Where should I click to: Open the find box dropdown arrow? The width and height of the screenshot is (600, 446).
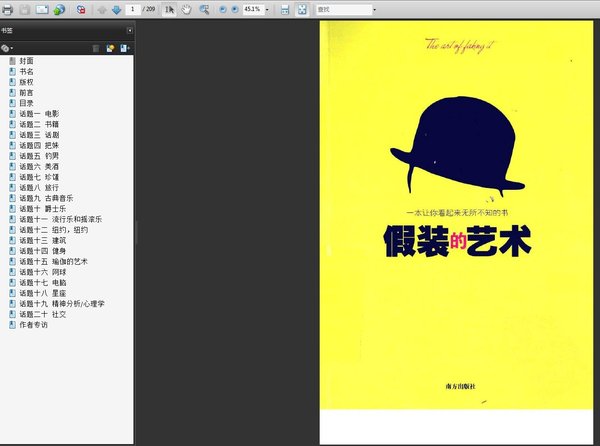[x=374, y=9]
